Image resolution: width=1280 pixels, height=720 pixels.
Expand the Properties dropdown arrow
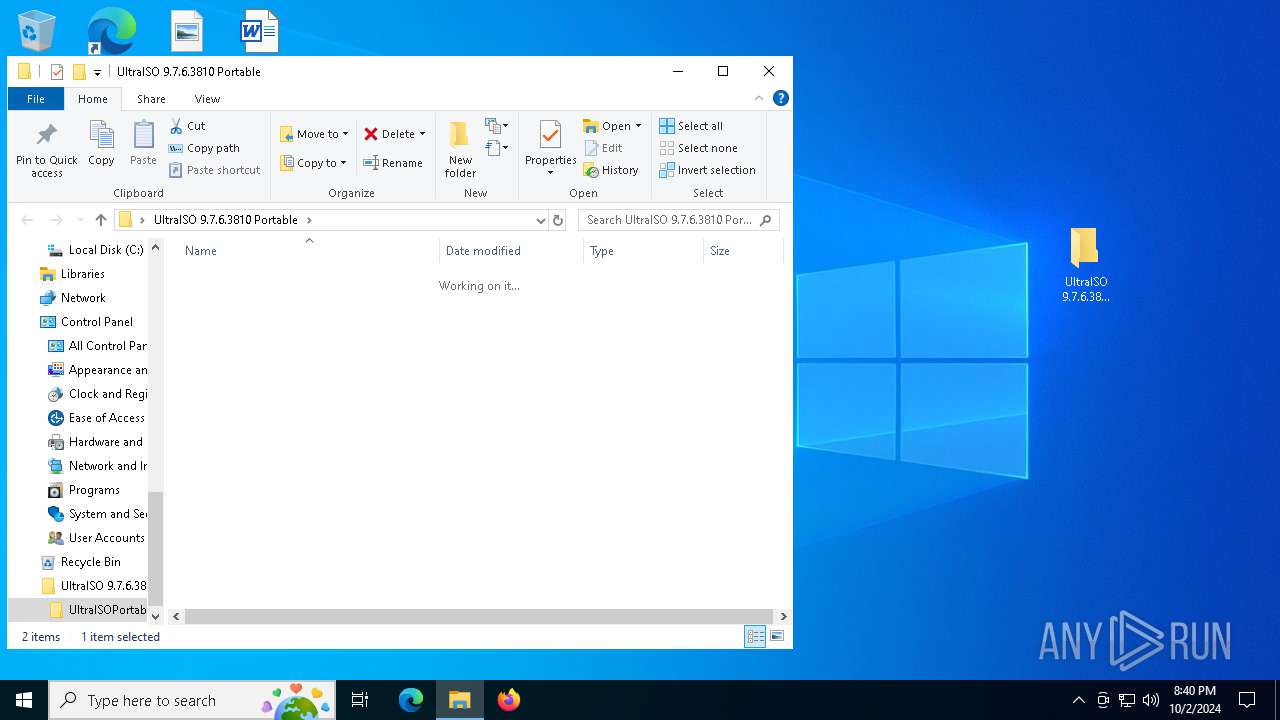pyautogui.click(x=550, y=173)
